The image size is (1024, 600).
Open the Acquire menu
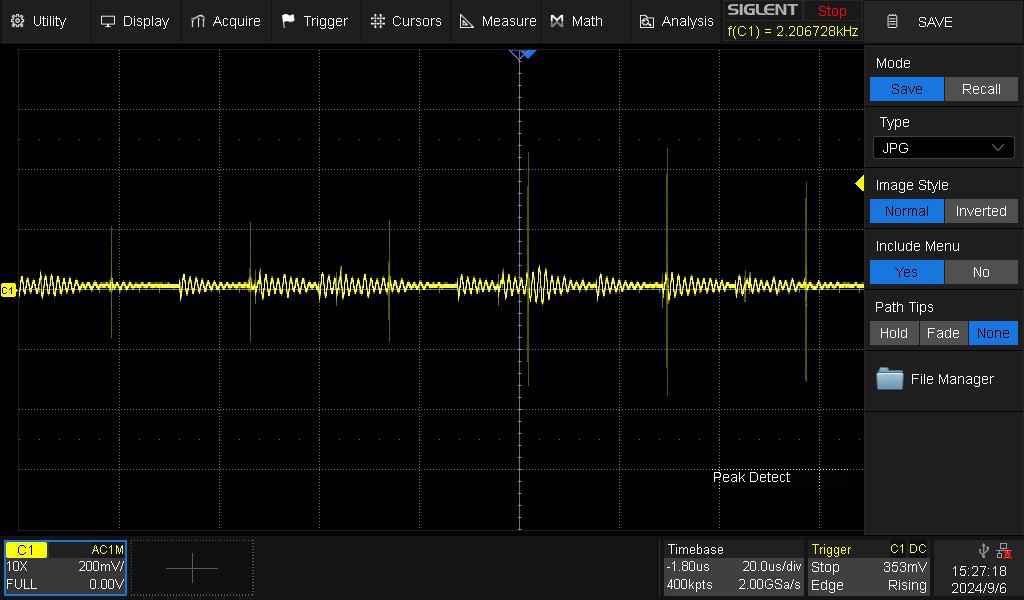click(x=226, y=22)
